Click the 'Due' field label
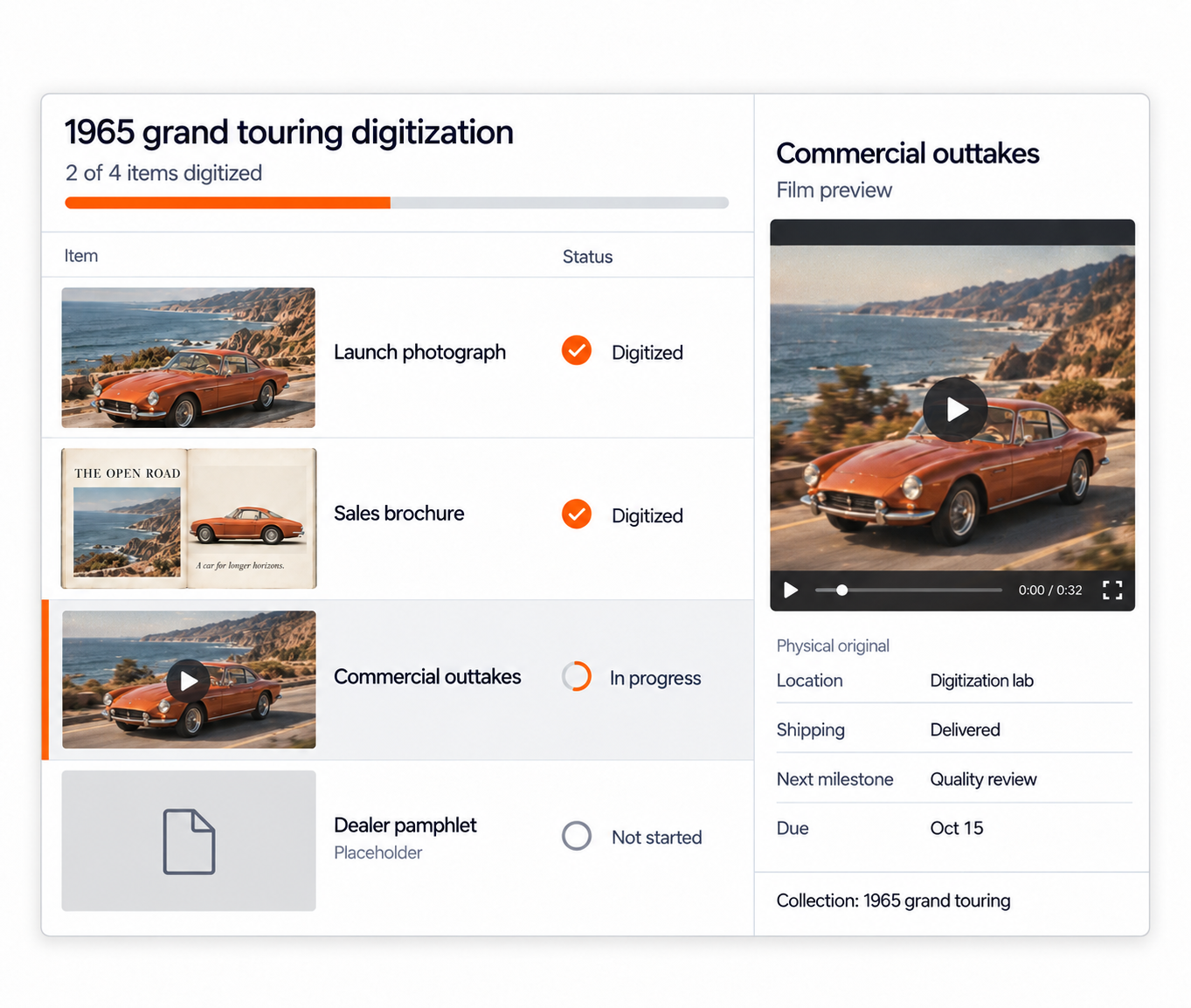 pyautogui.click(x=793, y=828)
